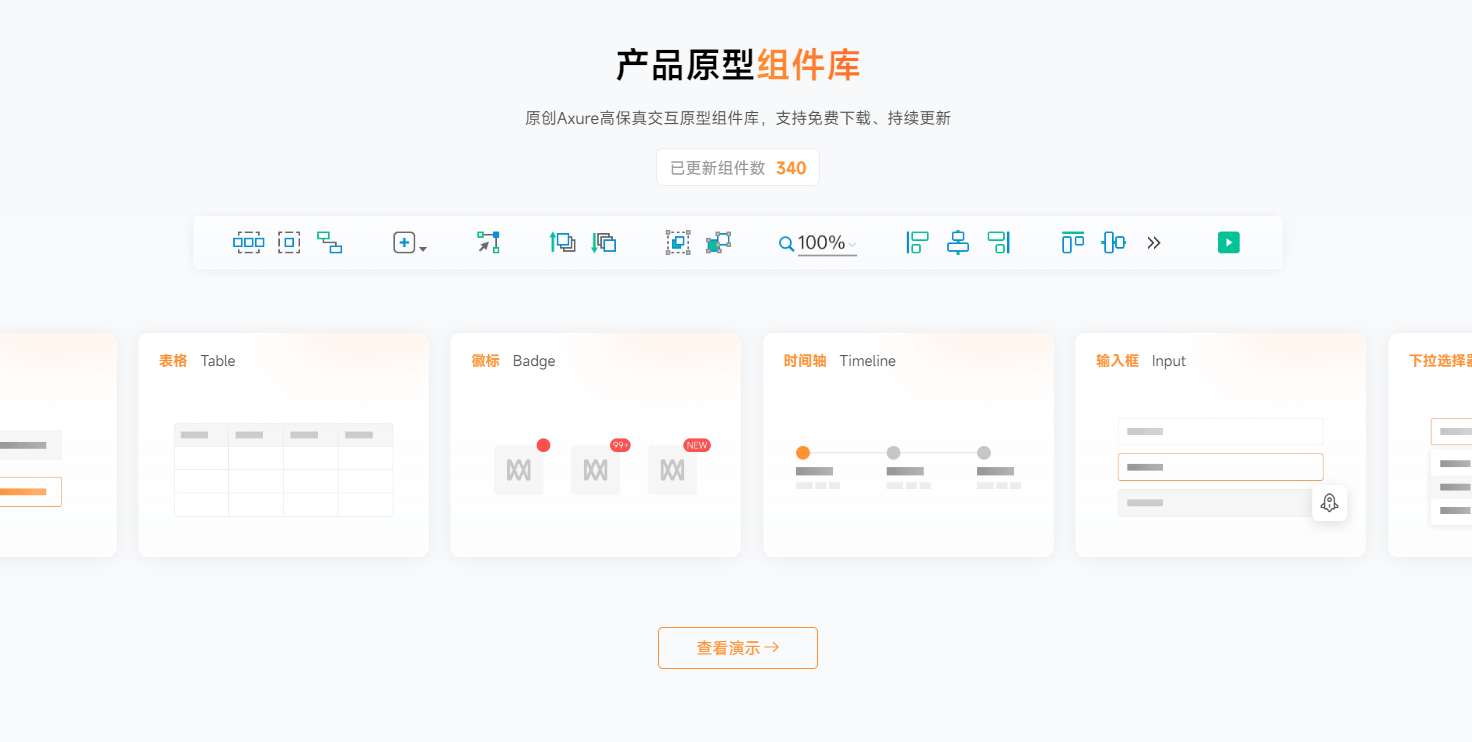This screenshot has height=742, width=1472.
Task: Open the 徽标 Badge component card
Action: click(x=596, y=445)
